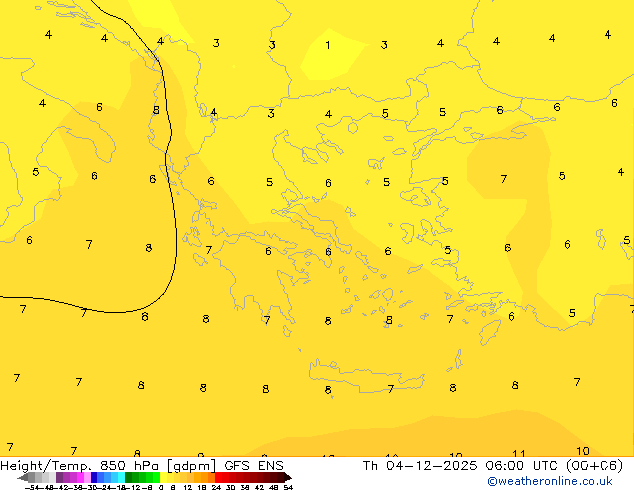Click the '[gdpm]' unit label
The image size is (634, 490).
coord(192,466)
